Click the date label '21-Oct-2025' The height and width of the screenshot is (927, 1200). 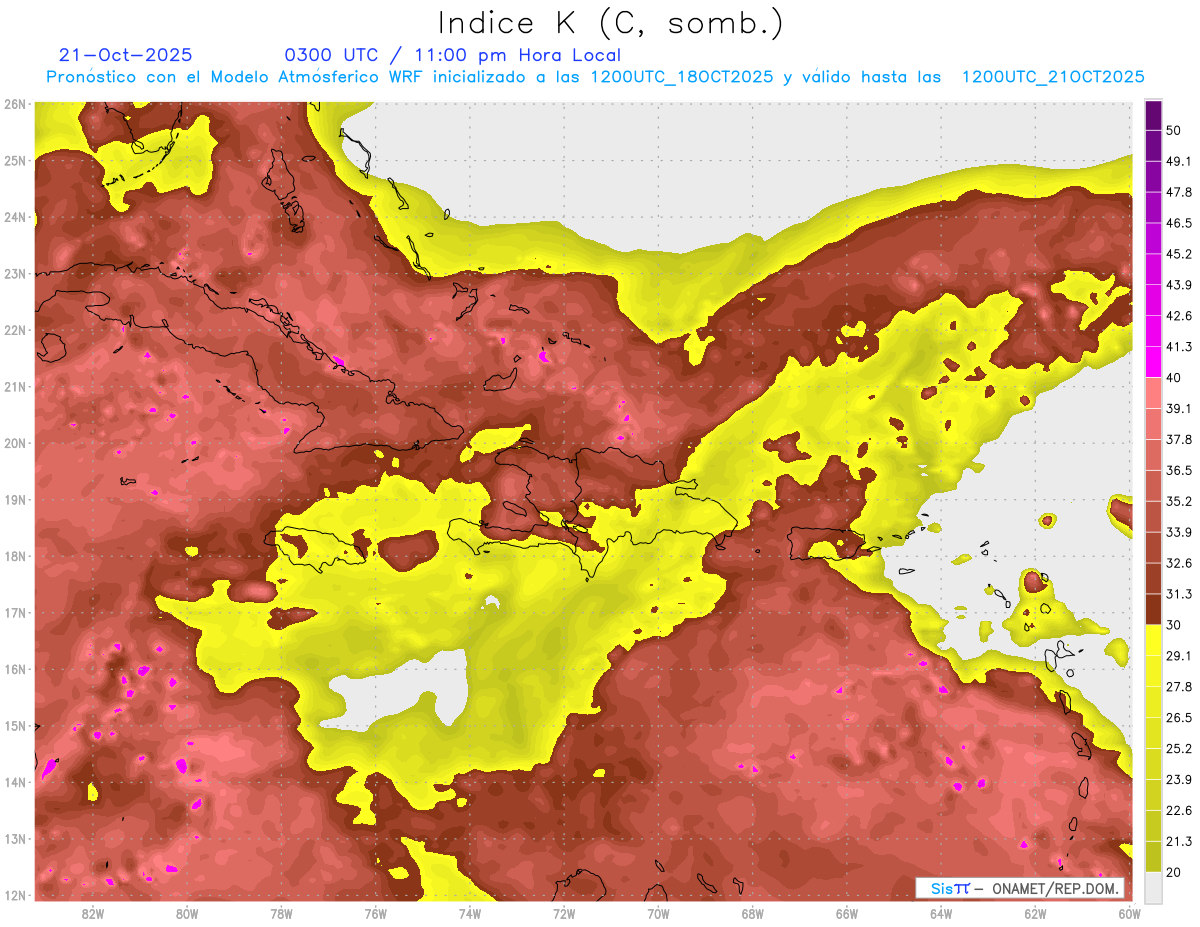click(x=126, y=55)
